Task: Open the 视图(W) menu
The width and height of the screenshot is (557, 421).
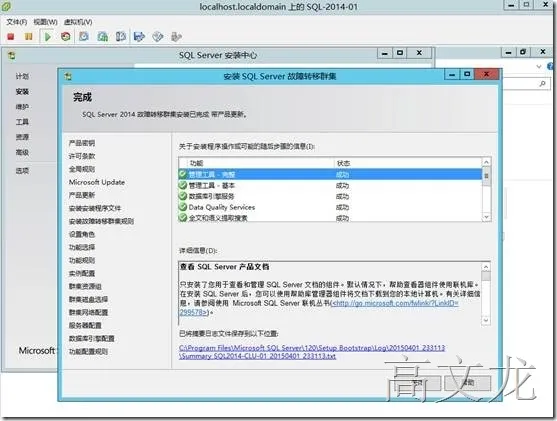Action: pos(45,22)
